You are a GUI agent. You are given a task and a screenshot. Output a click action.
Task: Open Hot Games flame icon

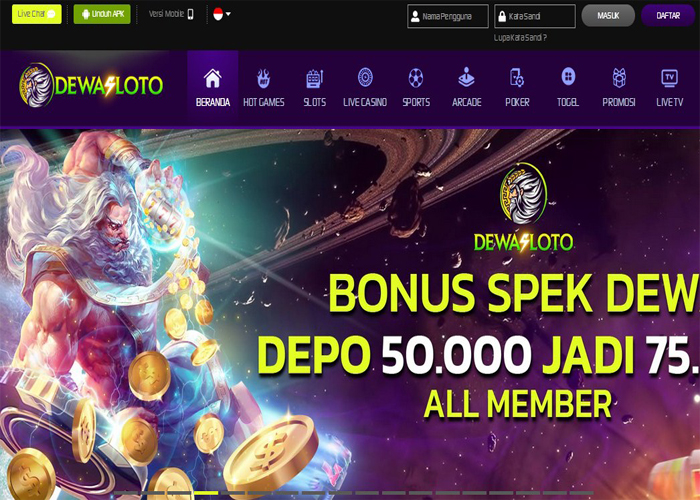[263, 78]
